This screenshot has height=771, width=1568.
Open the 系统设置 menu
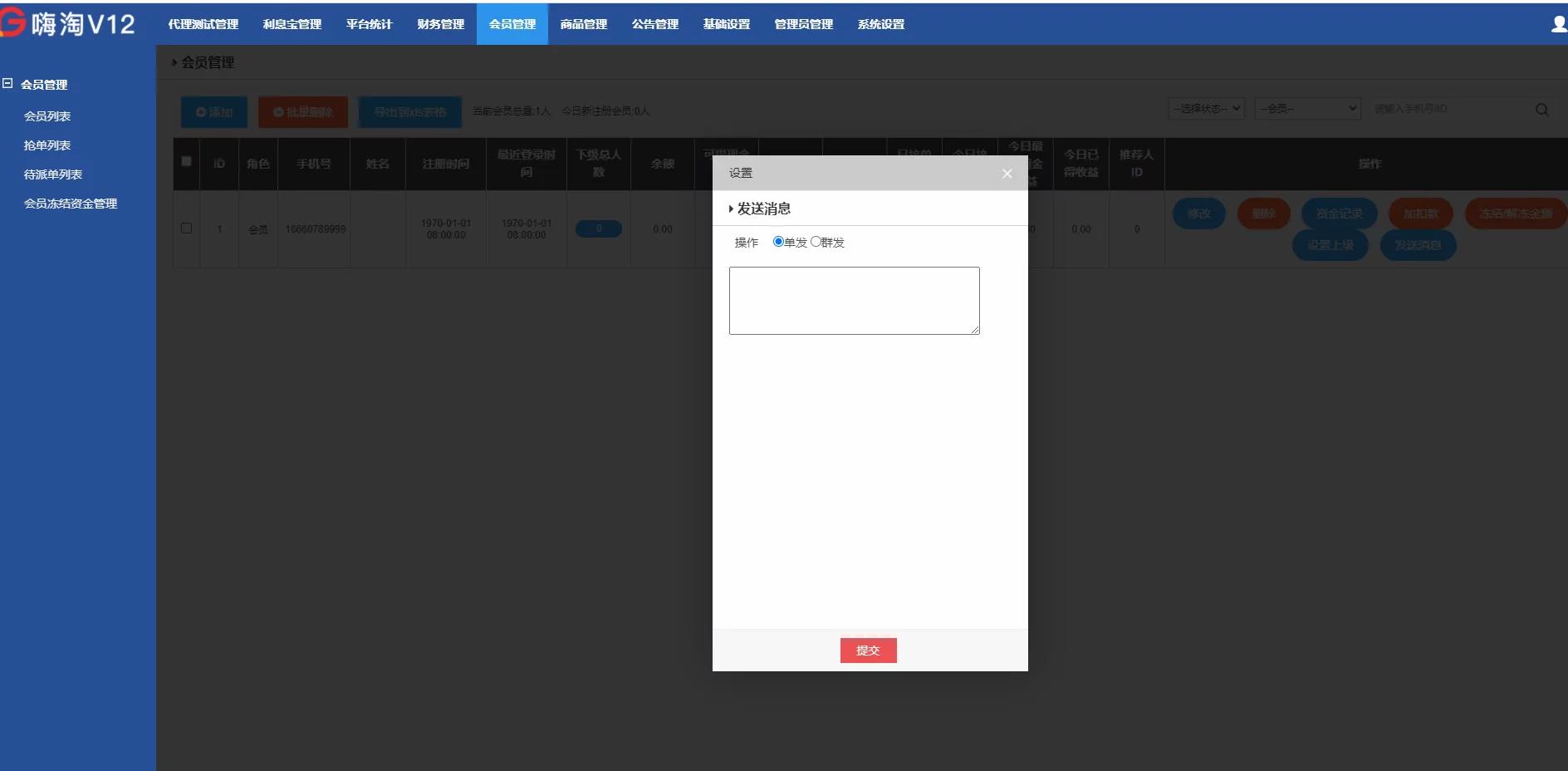tap(880, 24)
